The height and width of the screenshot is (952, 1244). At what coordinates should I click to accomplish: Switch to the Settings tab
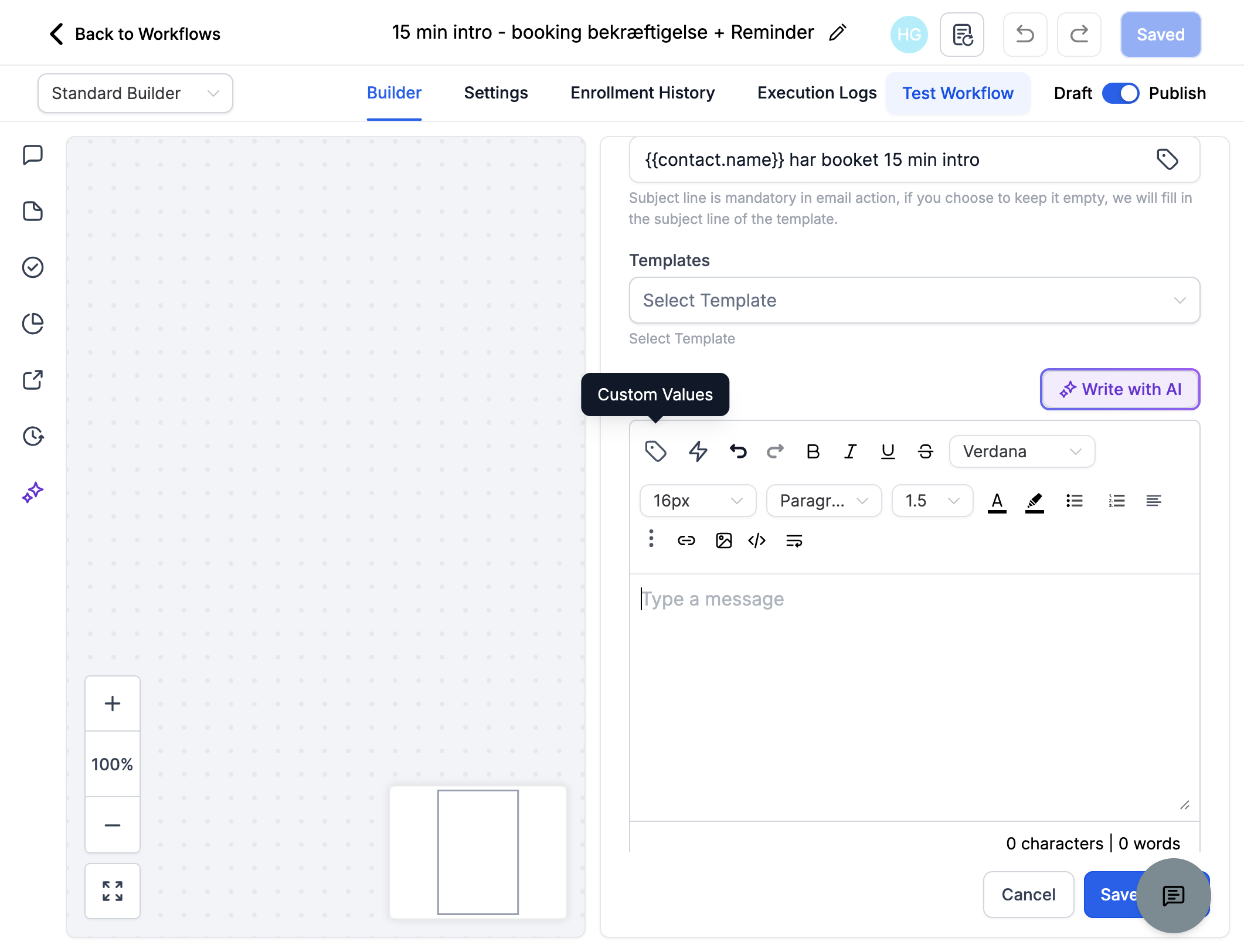[x=496, y=93]
